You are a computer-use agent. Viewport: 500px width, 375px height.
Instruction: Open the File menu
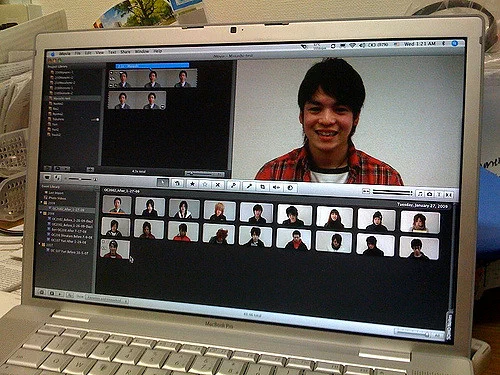(78, 53)
